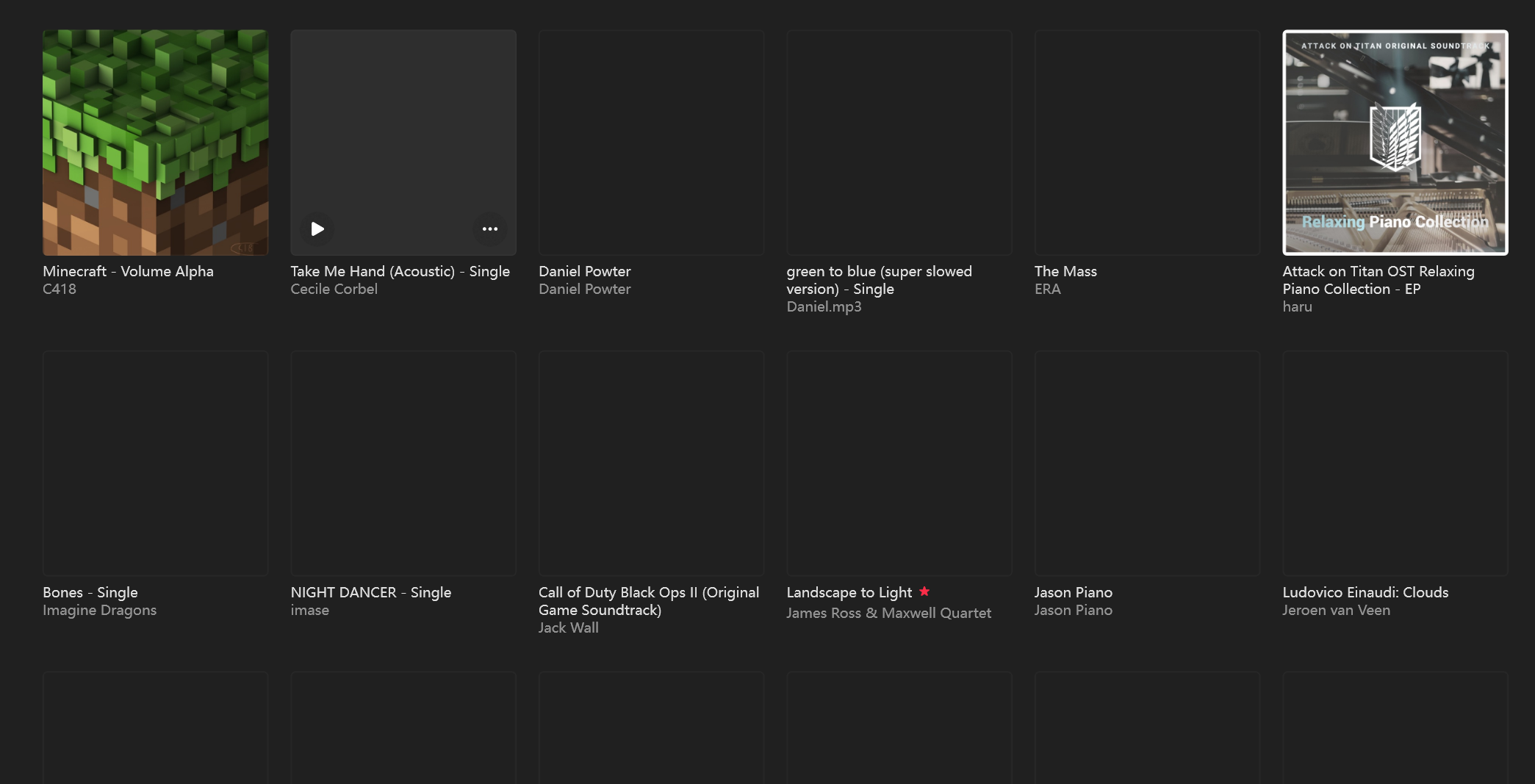
Task: Open Minecraft - Volume Alpha album cover
Action: pyautogui.click(x=155, y=143)
